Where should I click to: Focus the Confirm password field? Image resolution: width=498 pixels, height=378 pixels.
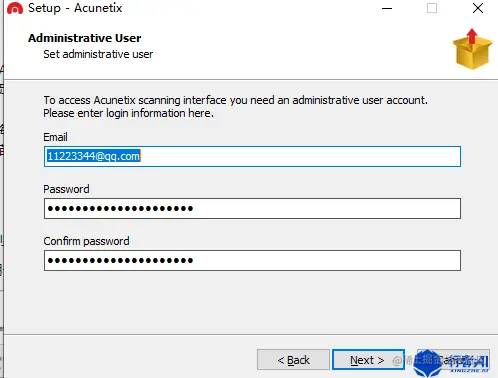point(252,261)
